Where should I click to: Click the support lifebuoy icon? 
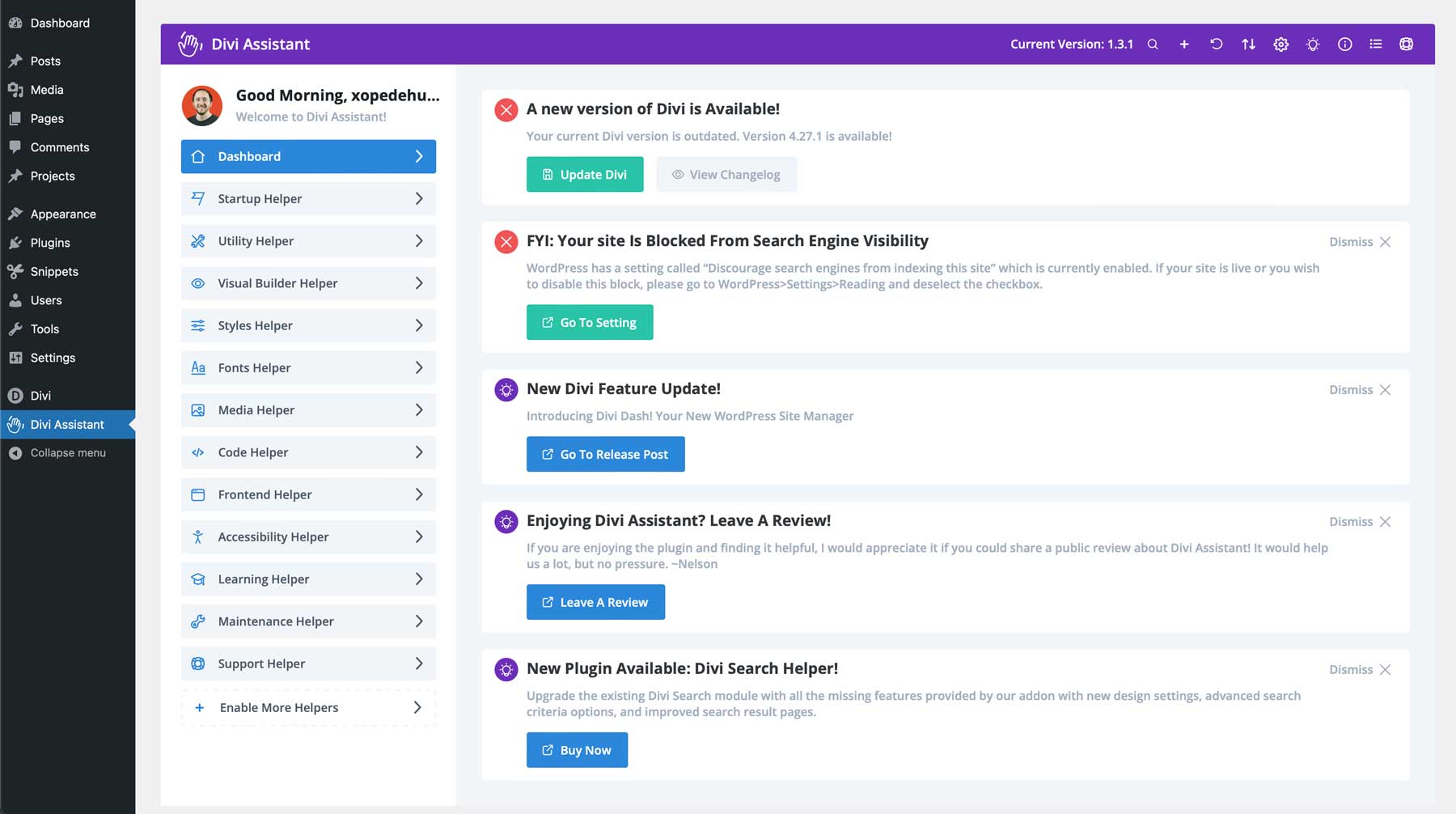1407,45
